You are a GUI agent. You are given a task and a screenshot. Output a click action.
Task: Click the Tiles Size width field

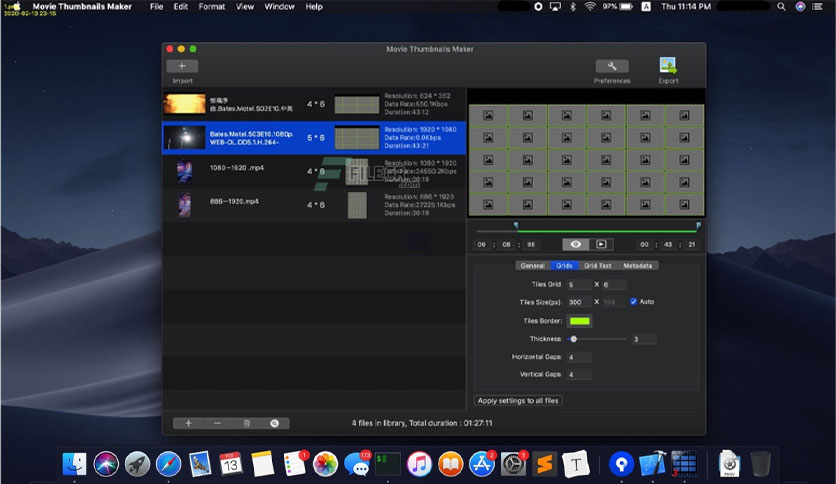click(x=579, y=302)
